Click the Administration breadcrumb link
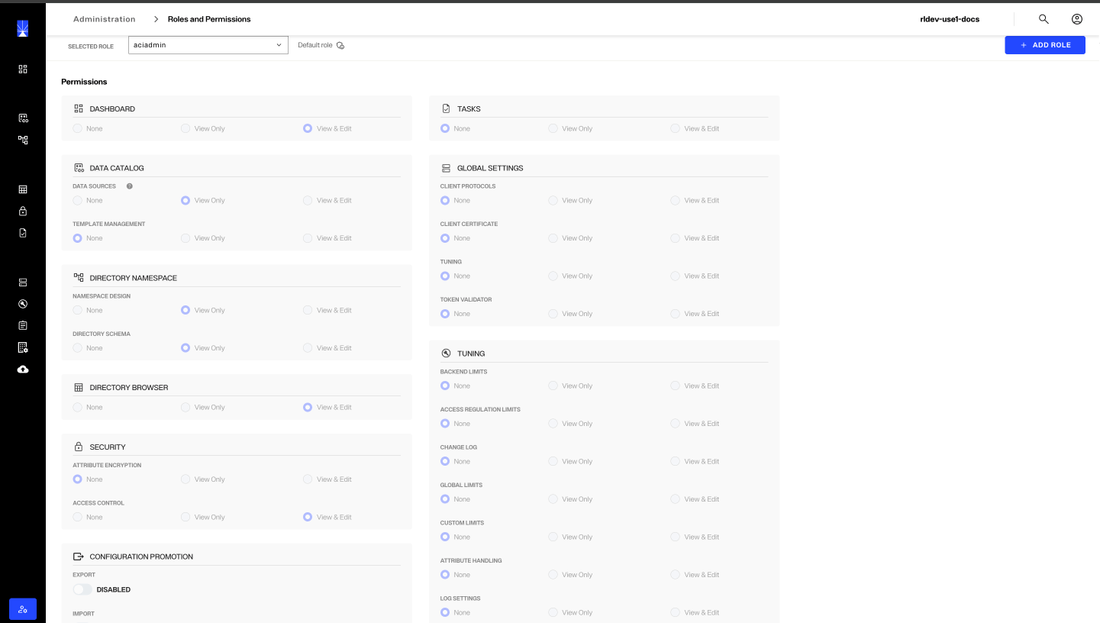 [x=104, y=19]
